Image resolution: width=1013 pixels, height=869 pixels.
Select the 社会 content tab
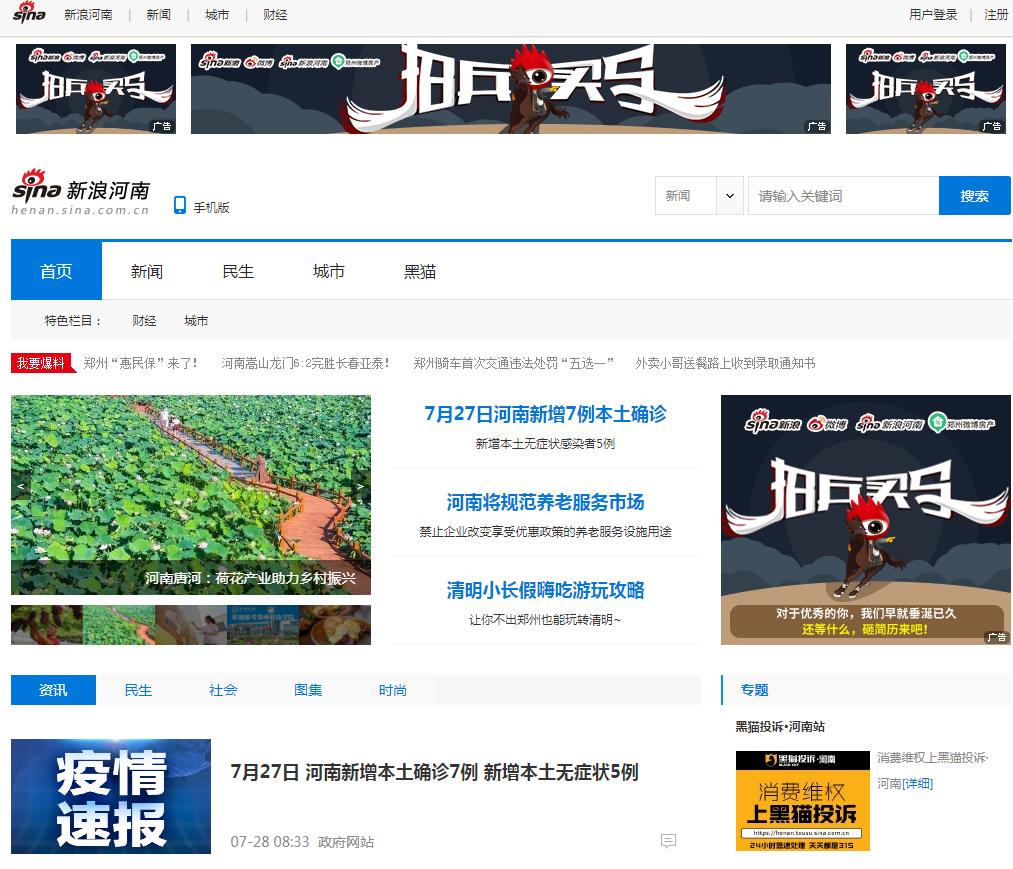(x=223, y=690)
